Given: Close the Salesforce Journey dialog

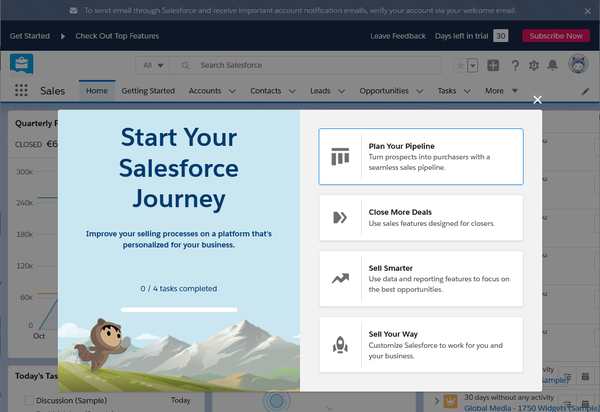Looking at the screenshot, I should [x=537, y=100].
